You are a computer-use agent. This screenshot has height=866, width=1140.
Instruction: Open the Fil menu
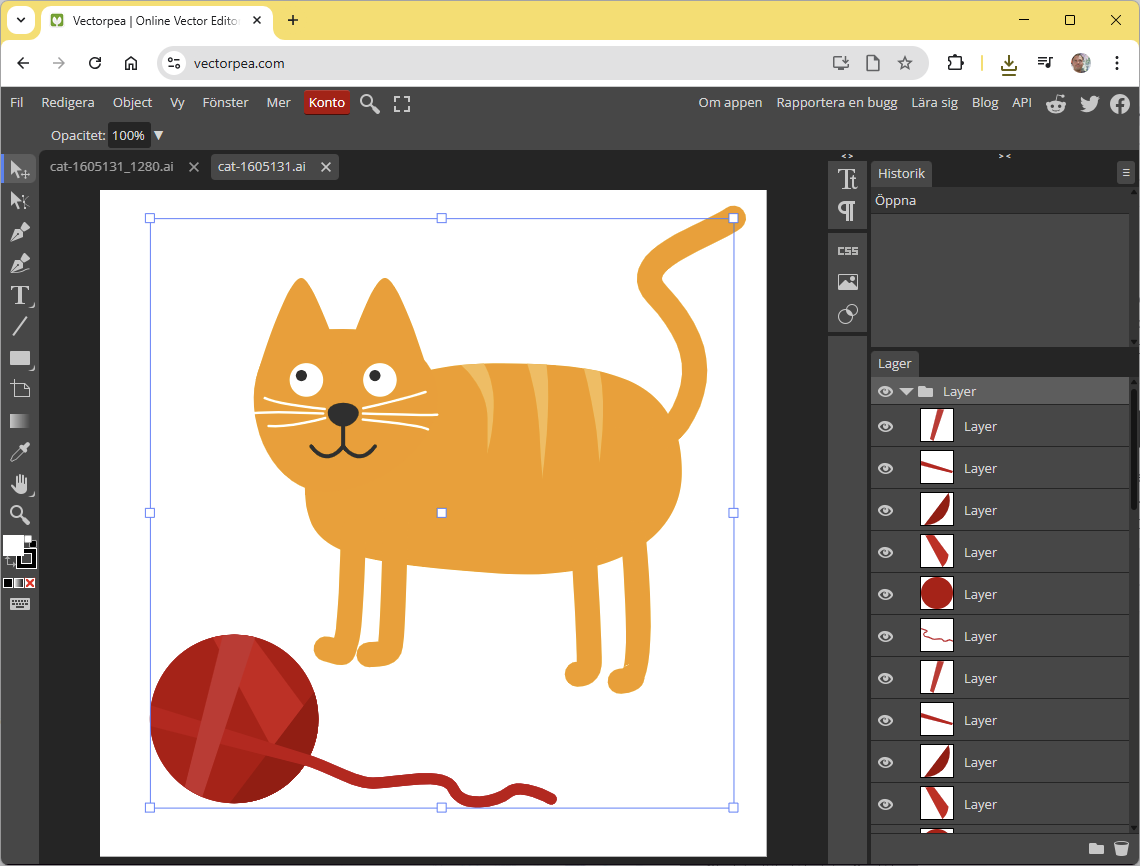coord(16,102)
